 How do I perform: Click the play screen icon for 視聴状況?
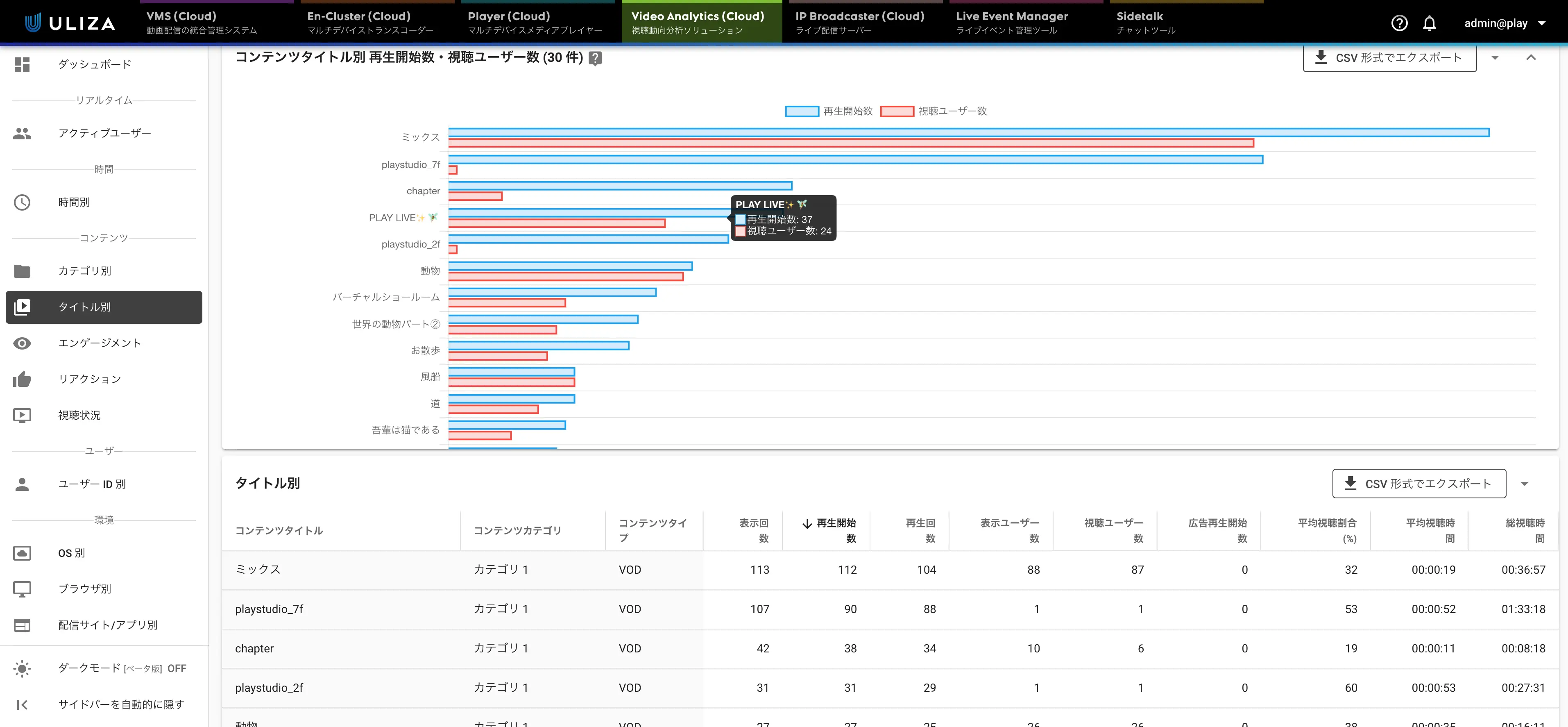tap(22, 415)
